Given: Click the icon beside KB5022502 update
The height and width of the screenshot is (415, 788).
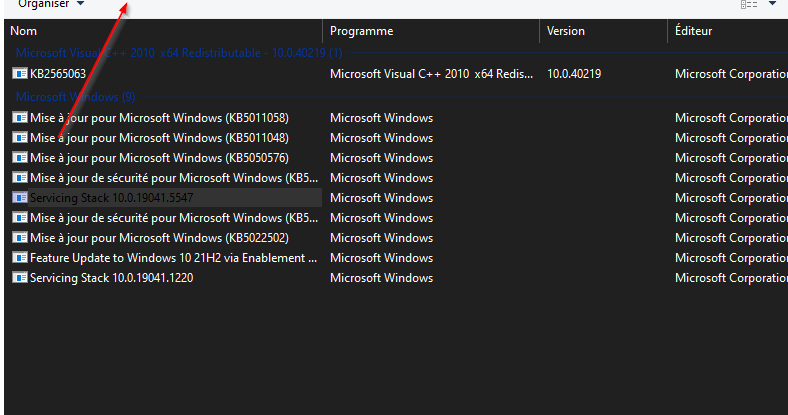Looking at the screenshot, I should 20,238.
